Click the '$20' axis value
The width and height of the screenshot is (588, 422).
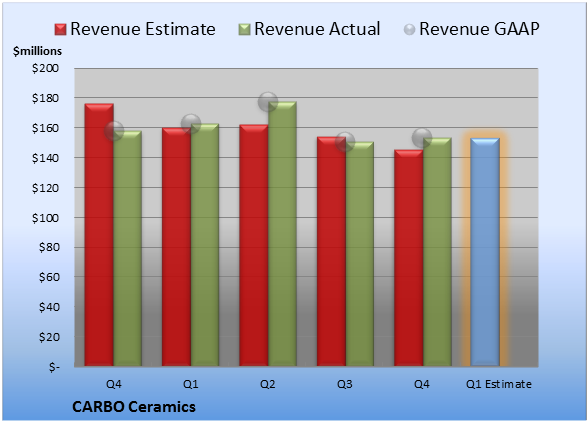[49, 337]
